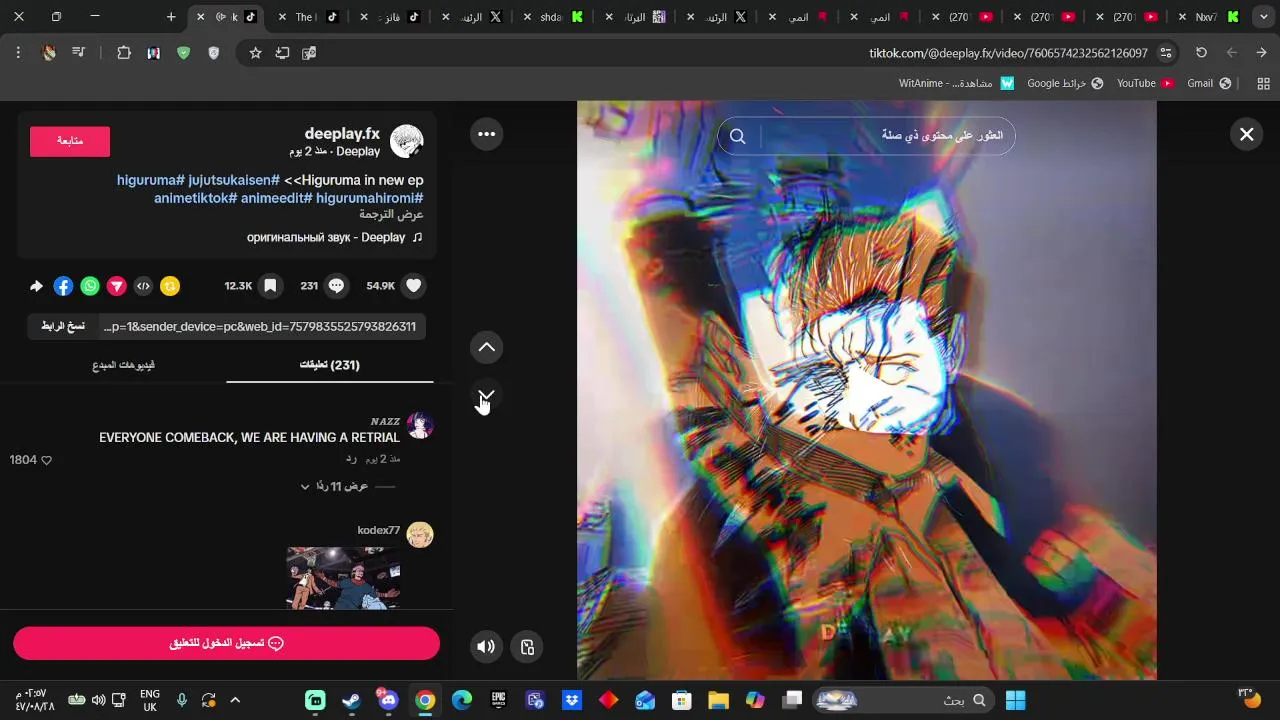This screenshot has width=1280, height=720.
Task: Open Steam from the taskbar
Action: (352, 700)
